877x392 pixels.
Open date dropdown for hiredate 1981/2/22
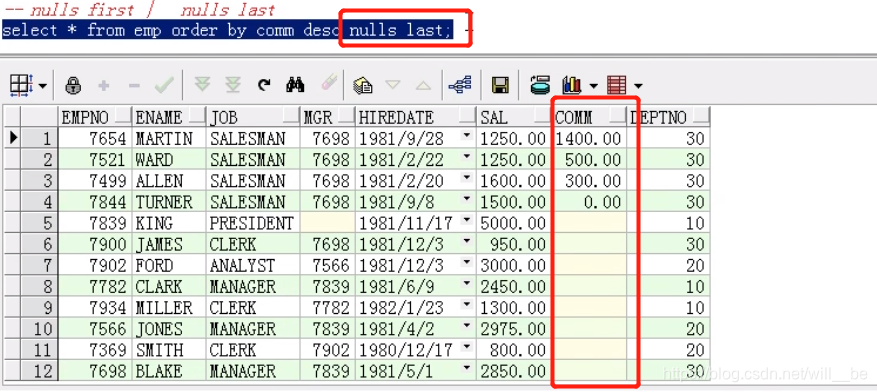[x=466, y=157]
